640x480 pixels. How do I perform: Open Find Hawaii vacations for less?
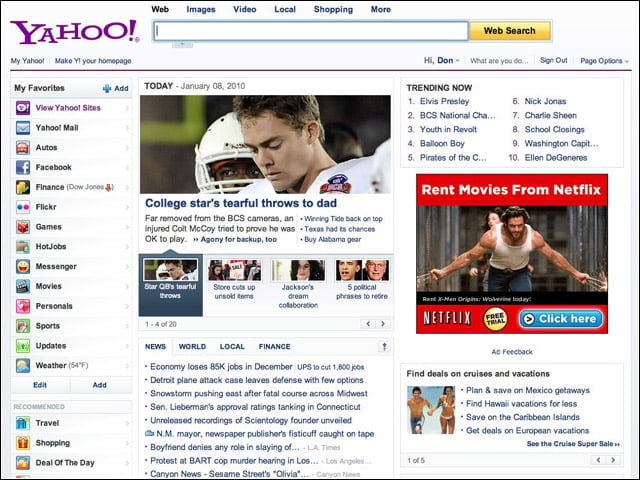click(522, 404)
